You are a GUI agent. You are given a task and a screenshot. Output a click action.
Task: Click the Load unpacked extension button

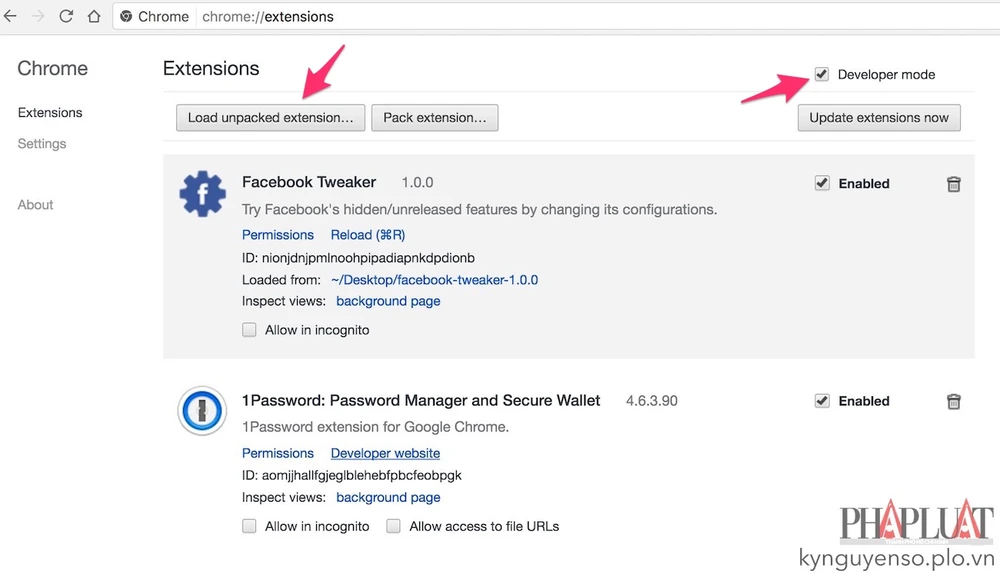click(x=270, y=118)
